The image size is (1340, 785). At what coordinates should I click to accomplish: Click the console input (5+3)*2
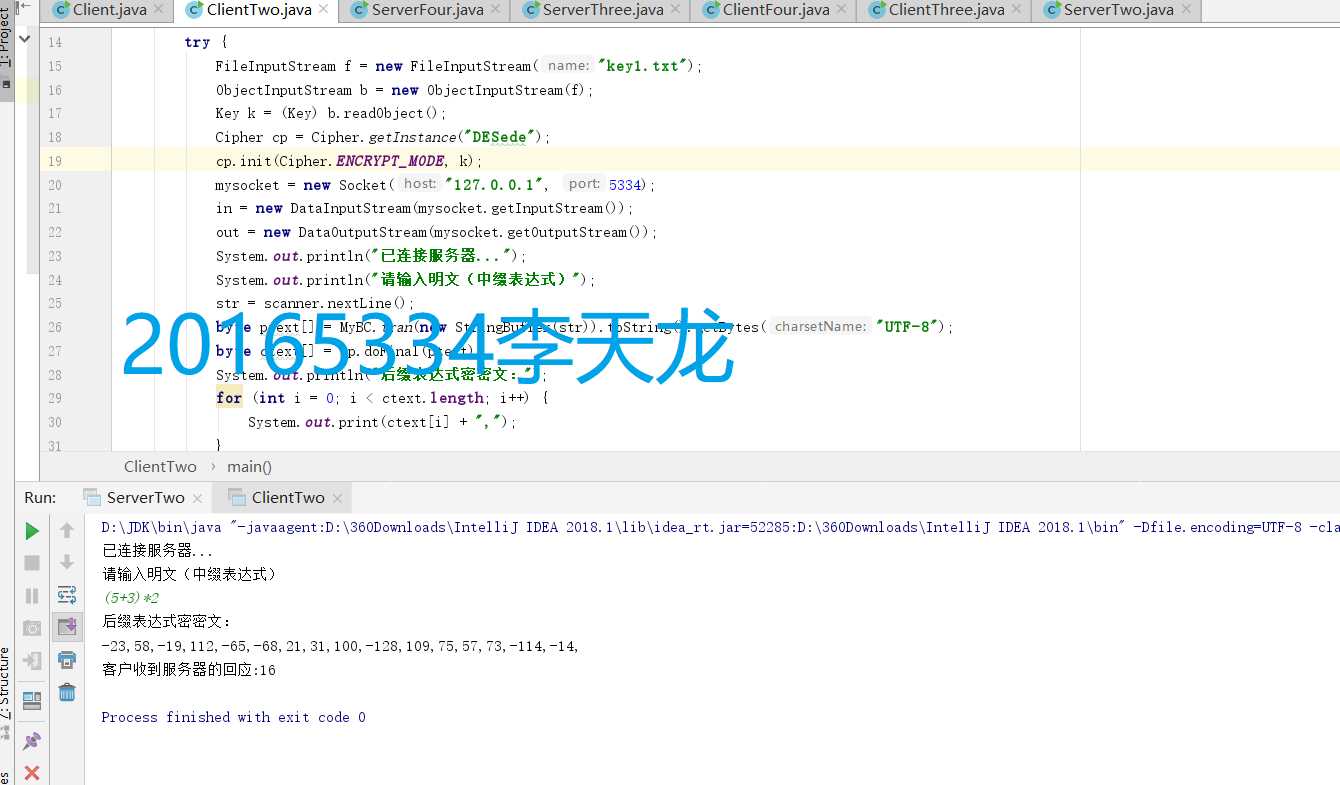tap(130, 598)
